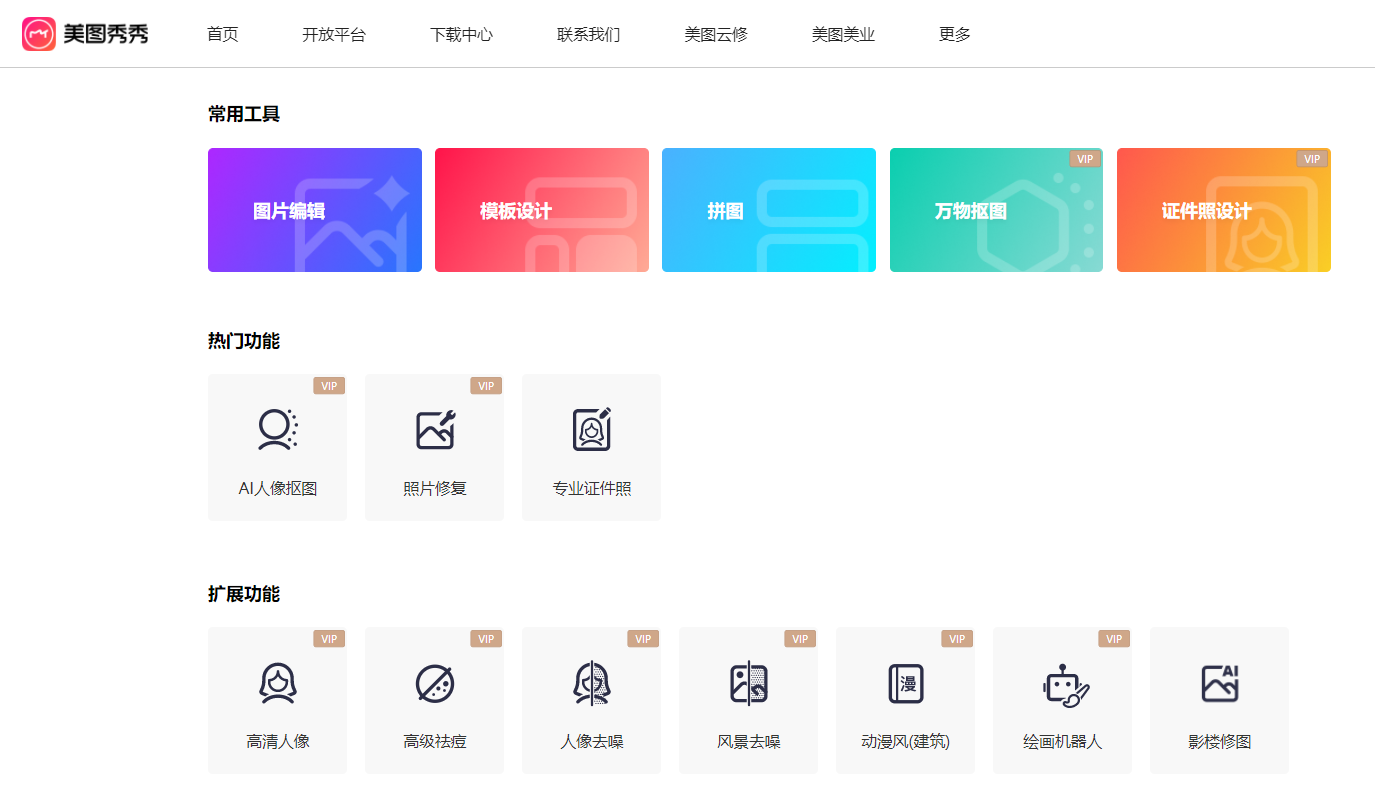This screenshot has height=793, width=1375.
Task: Click the VIP badge on 证件照设计 card
Action: pyautogui.click(x=1312, y=159)
